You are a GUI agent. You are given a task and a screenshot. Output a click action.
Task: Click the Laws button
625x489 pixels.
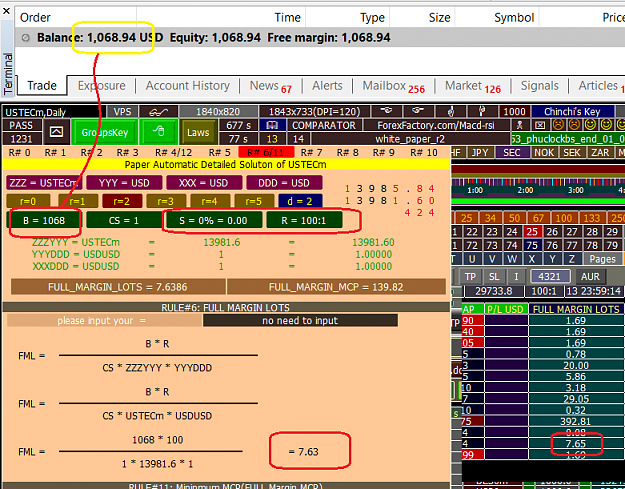(198, 132)
